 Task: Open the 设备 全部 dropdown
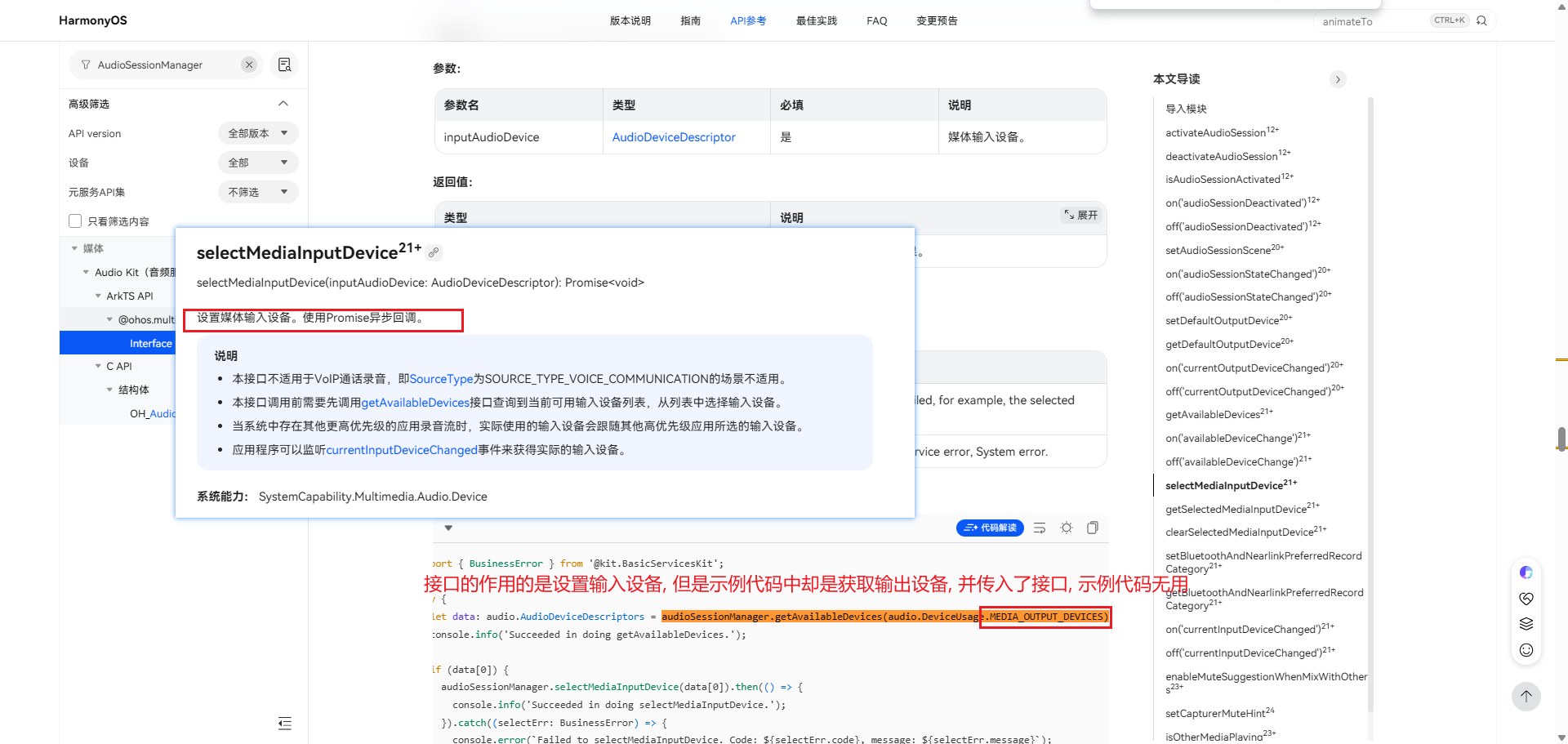[x=257, y=163]
